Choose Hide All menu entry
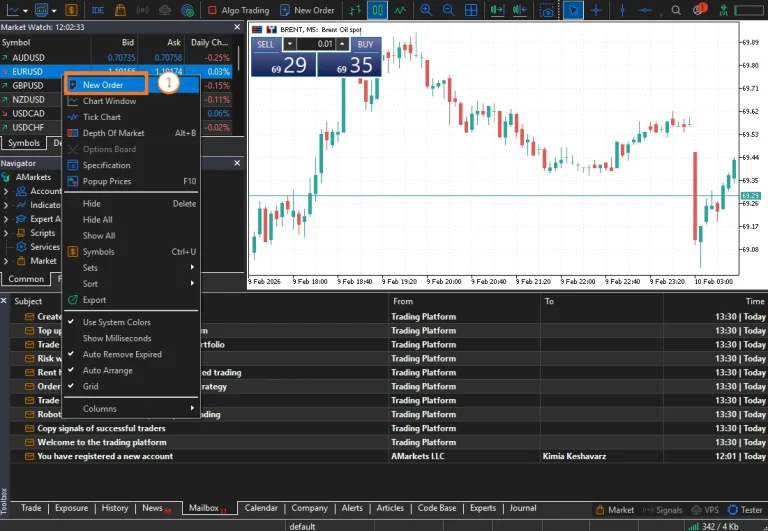Viewport: 768px width, 531px height. [97, 220]
